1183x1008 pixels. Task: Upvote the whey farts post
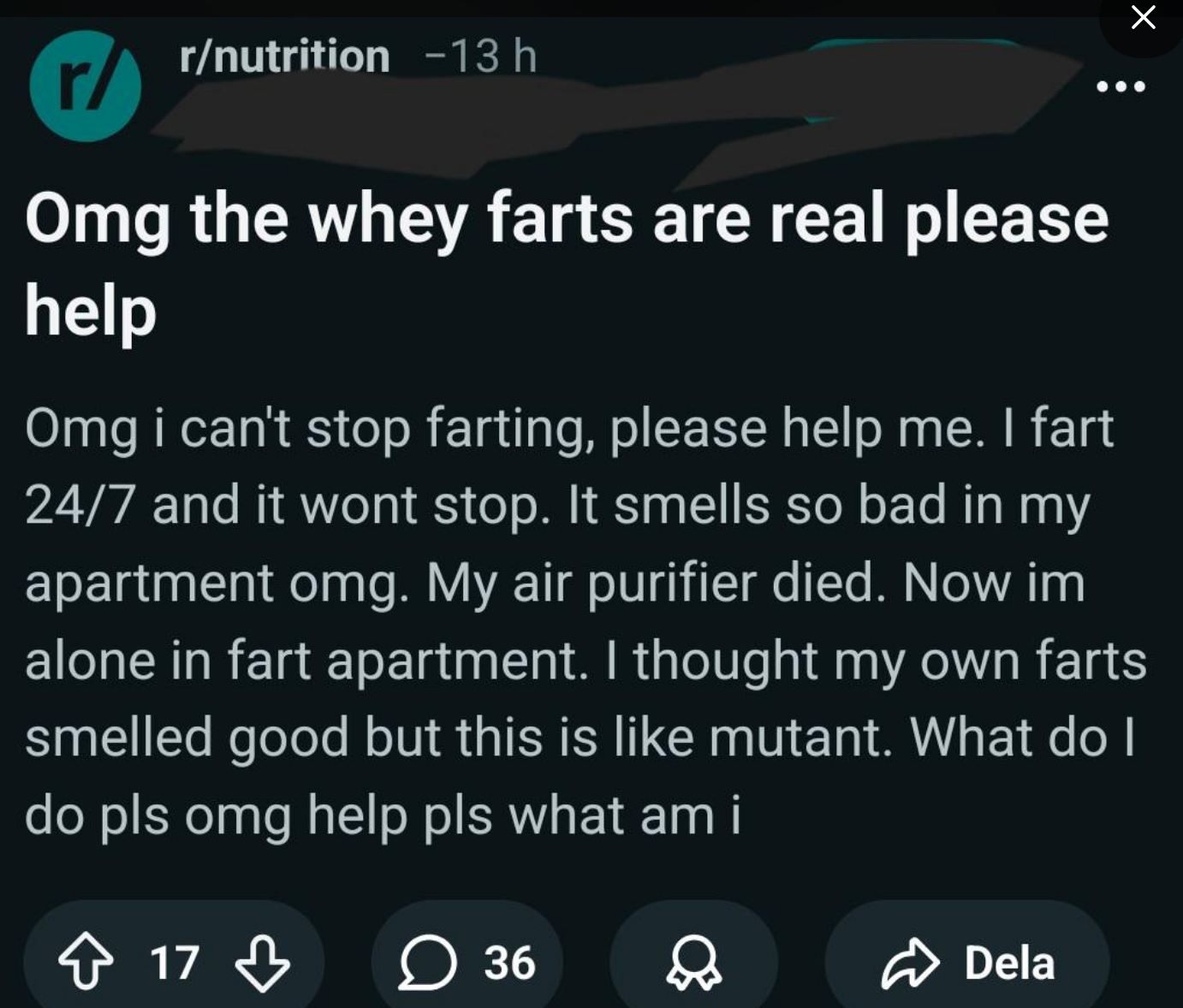[x=86, y=964]
